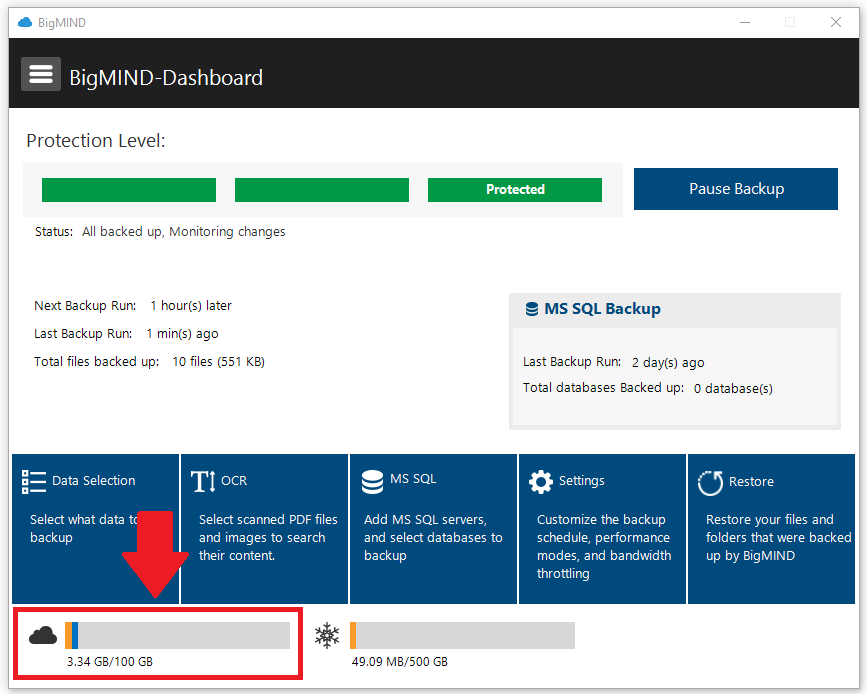Click the BigMIND cloud logo in the title bar

(23, 22)
